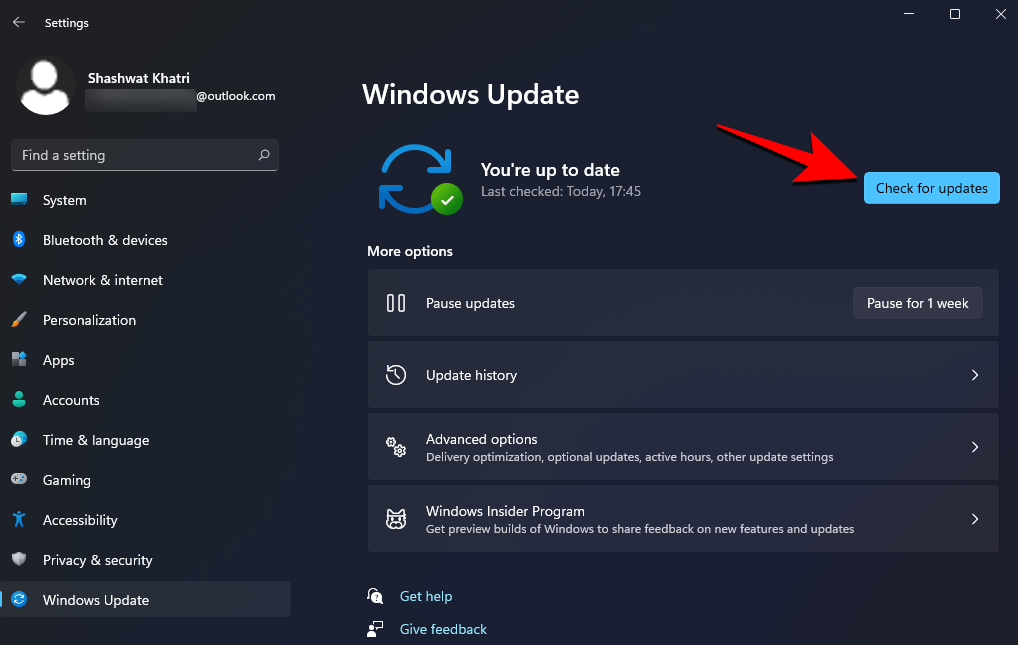Select Windows Update in sidebar
Image resolution: width=1018 pixels, height=645 pixels.
145,599
